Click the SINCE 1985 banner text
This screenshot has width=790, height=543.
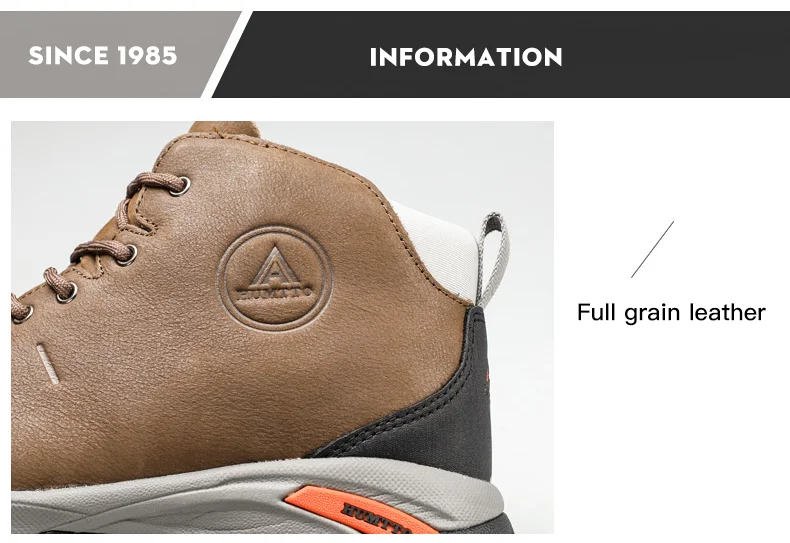coord(103,55)
